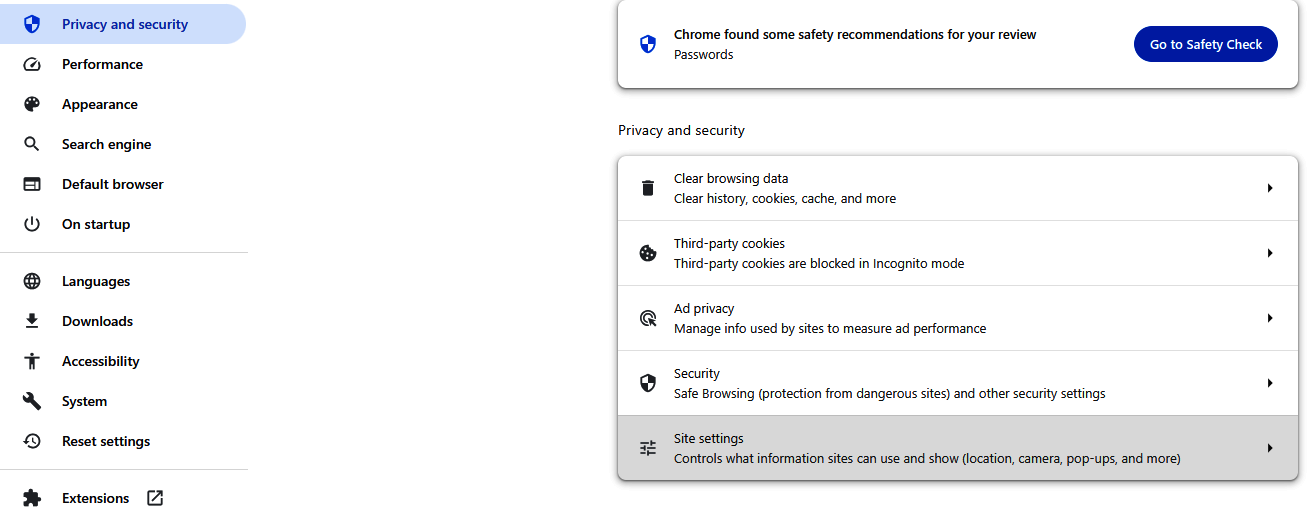Screen dimensions: 1307x517
Task: Click the Extensions puzzle piece icon
Action: 32,498
